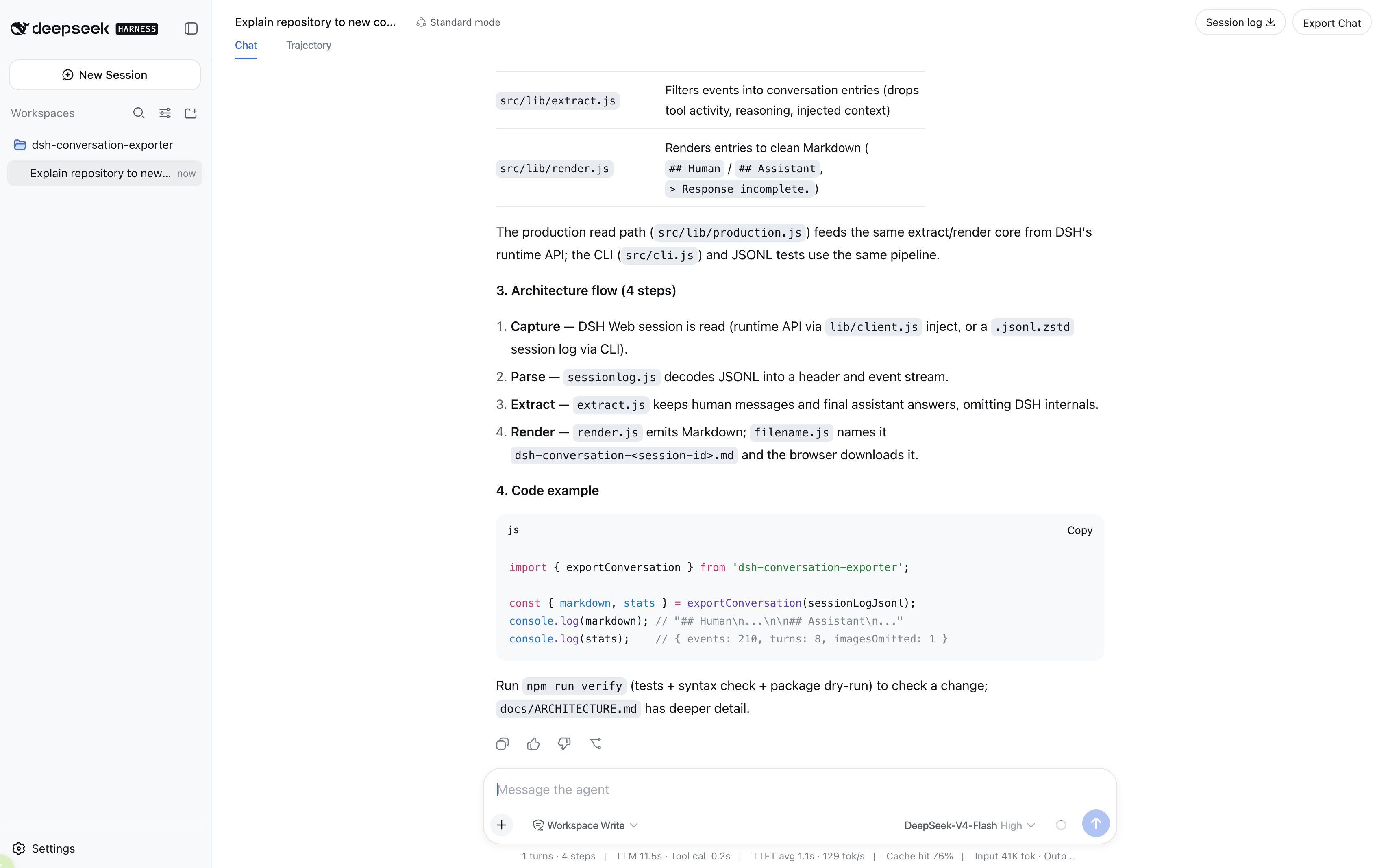This screenshot has width=1388, height=868.
Task: Add a new workspace folder icon
Action: 191,113
